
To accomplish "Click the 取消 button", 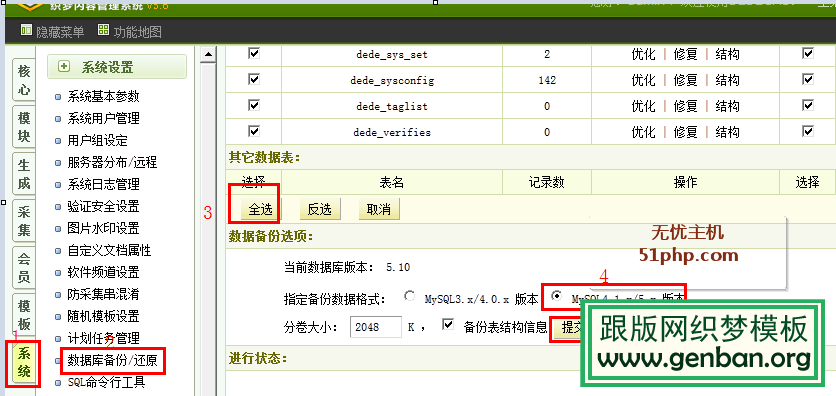I will tap(379, 209).
